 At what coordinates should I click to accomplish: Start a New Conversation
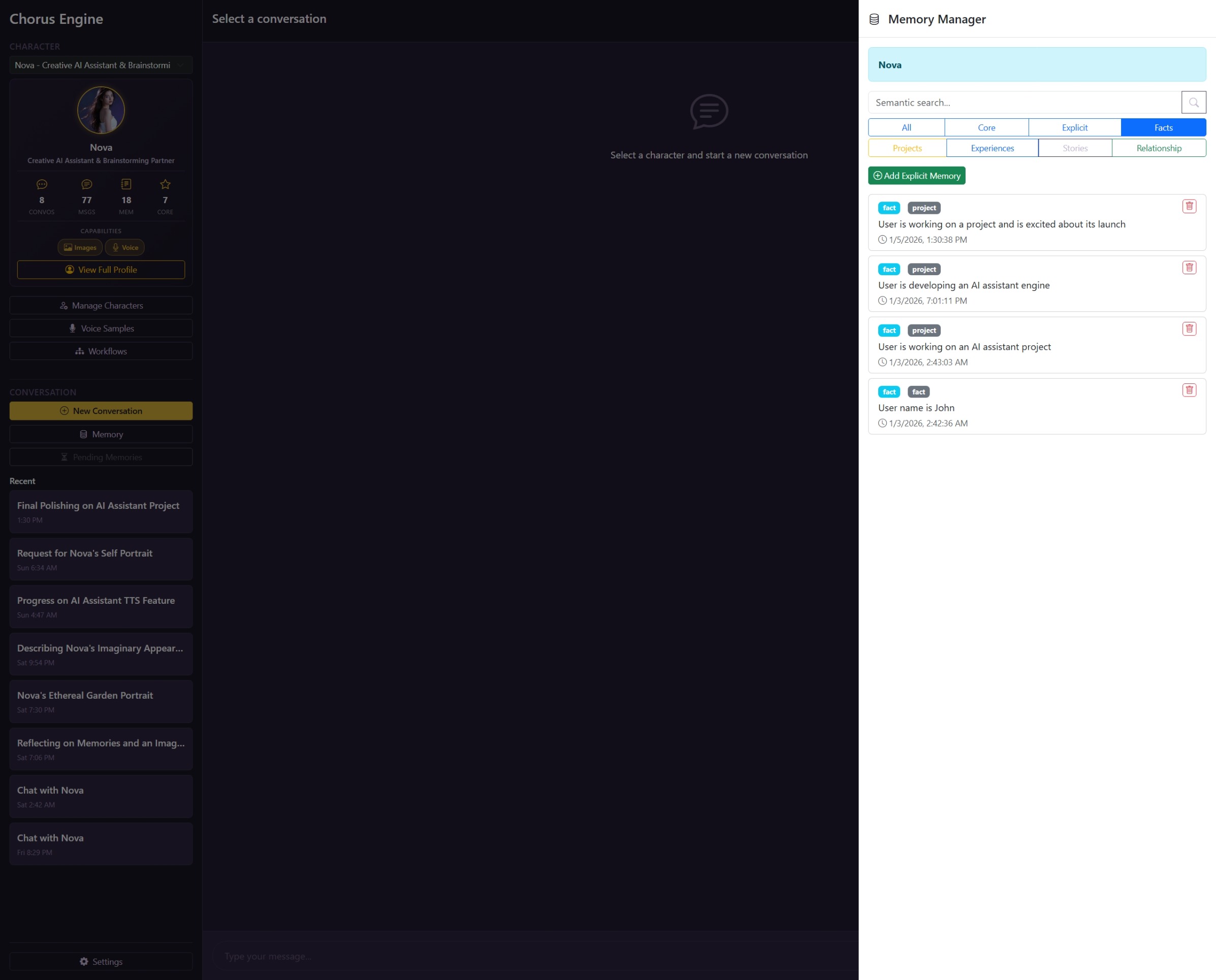point(101,411)
